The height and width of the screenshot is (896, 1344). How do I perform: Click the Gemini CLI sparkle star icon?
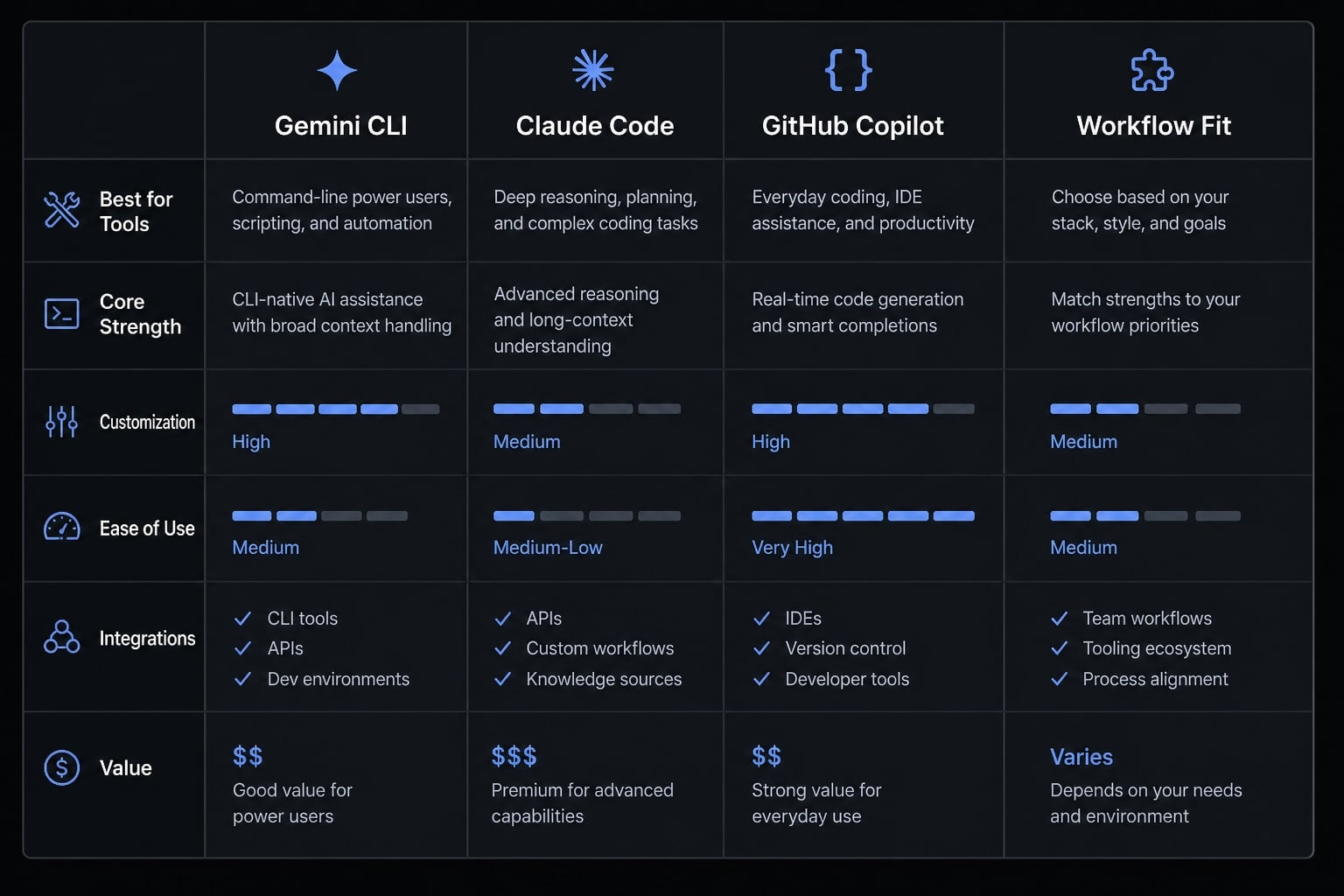pyautogui.click(x=337, y=71)
